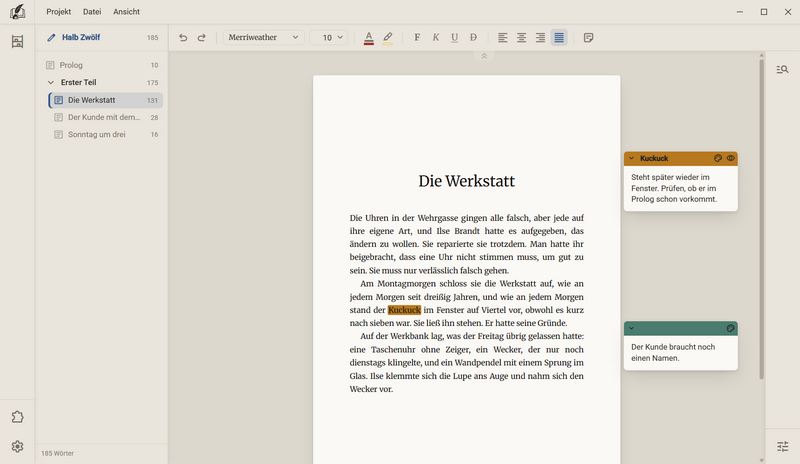Open the Der Kunde mit dem... scene
The image size is (800, 464).
tap(106, 117)
